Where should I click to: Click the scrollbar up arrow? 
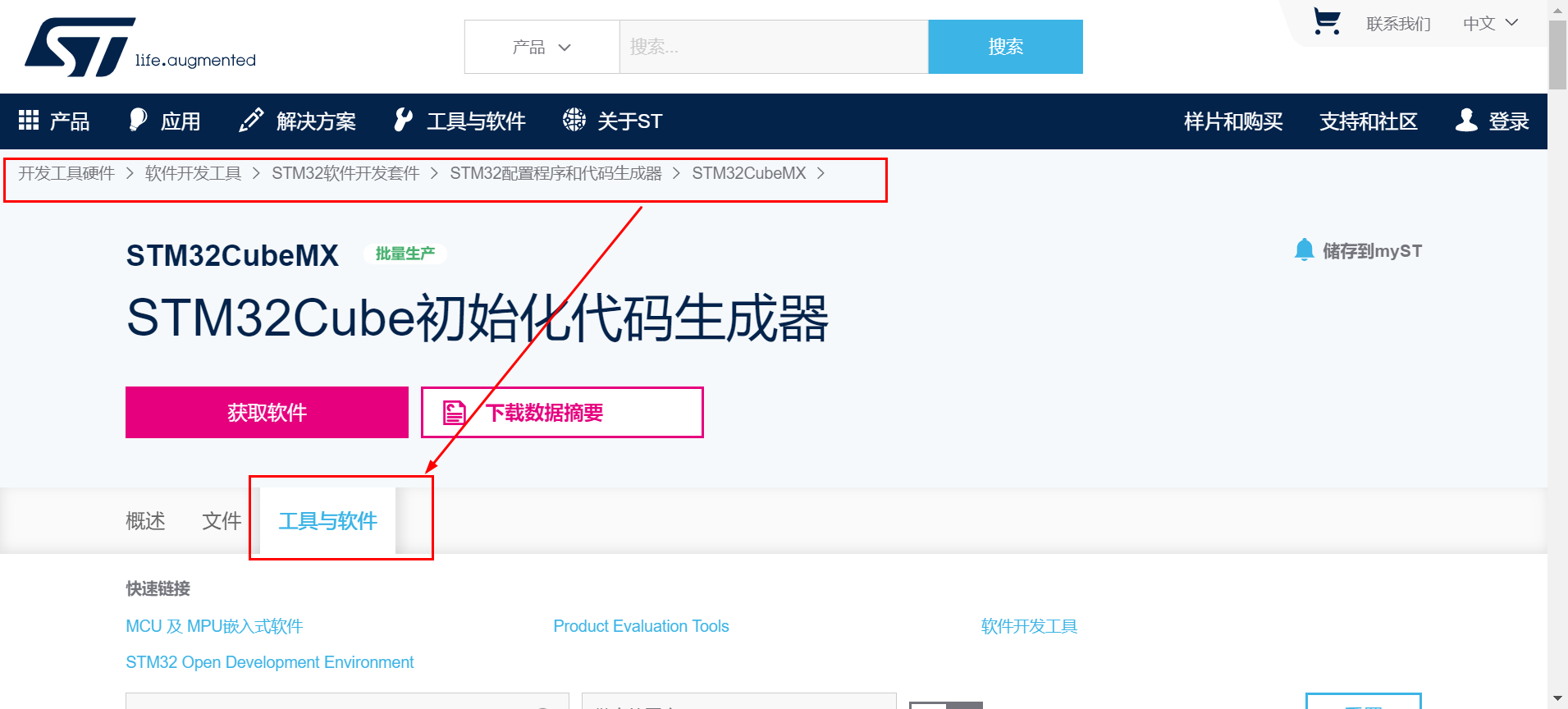(1557, 10)
